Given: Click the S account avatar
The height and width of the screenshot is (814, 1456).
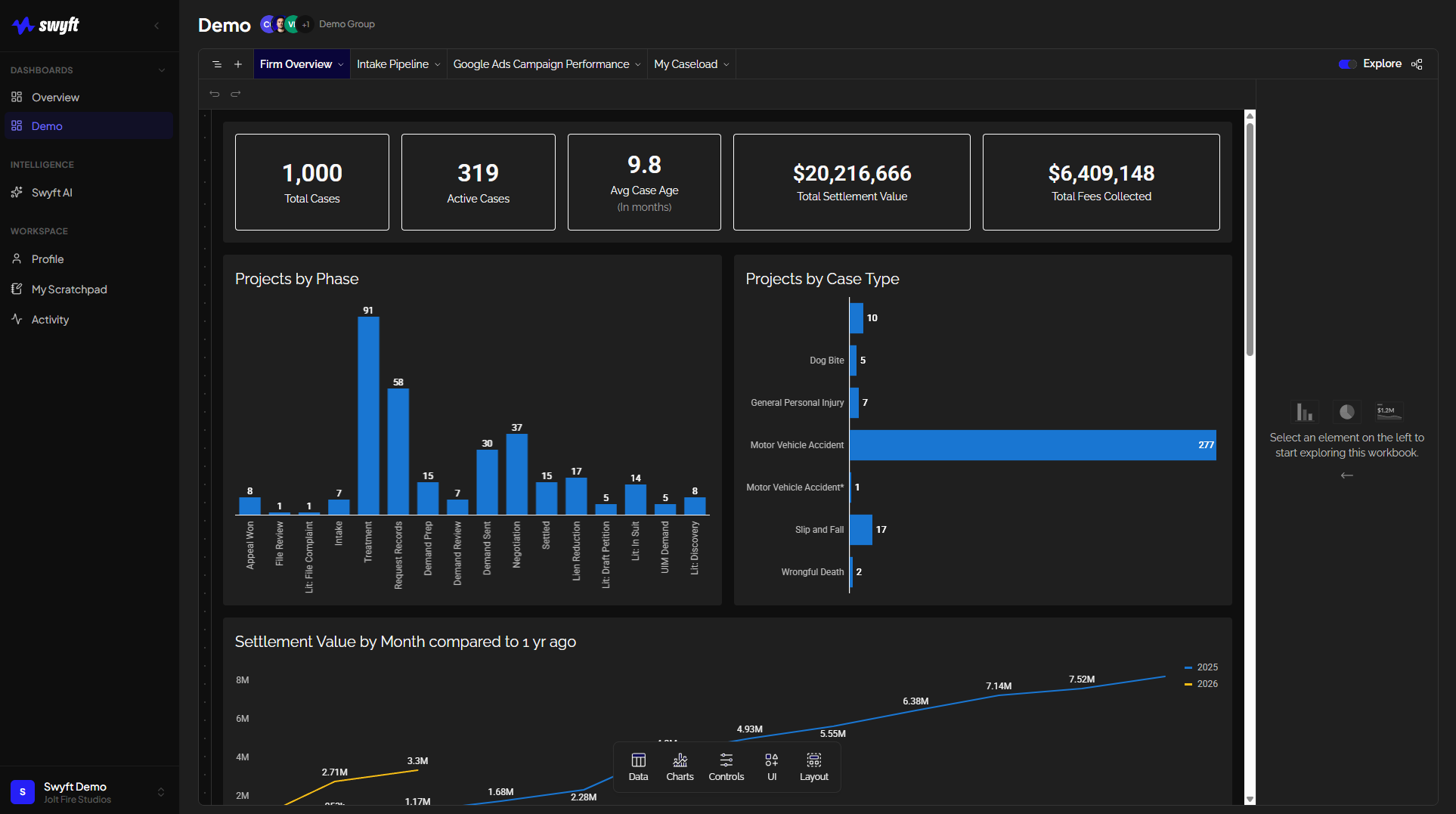Looking at the screenshot, I should coord(23,792).
